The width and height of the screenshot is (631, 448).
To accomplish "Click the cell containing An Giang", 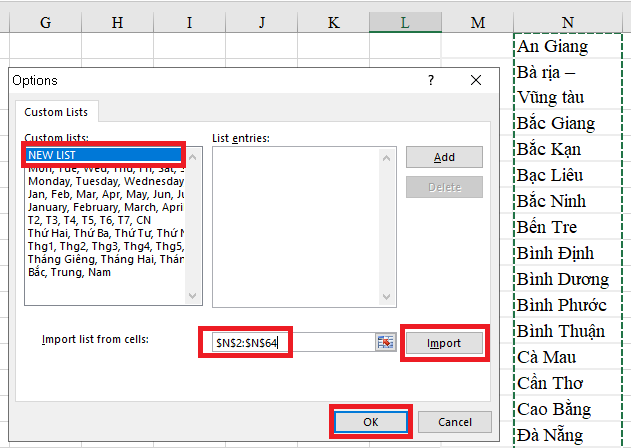I will click(568, 46).
